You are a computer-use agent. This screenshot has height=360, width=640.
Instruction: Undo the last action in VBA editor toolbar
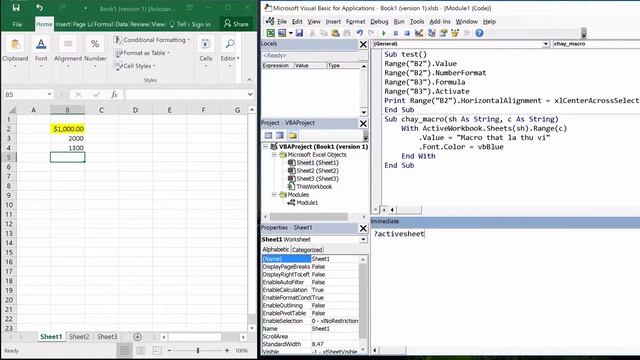click(x=359, y=33)
